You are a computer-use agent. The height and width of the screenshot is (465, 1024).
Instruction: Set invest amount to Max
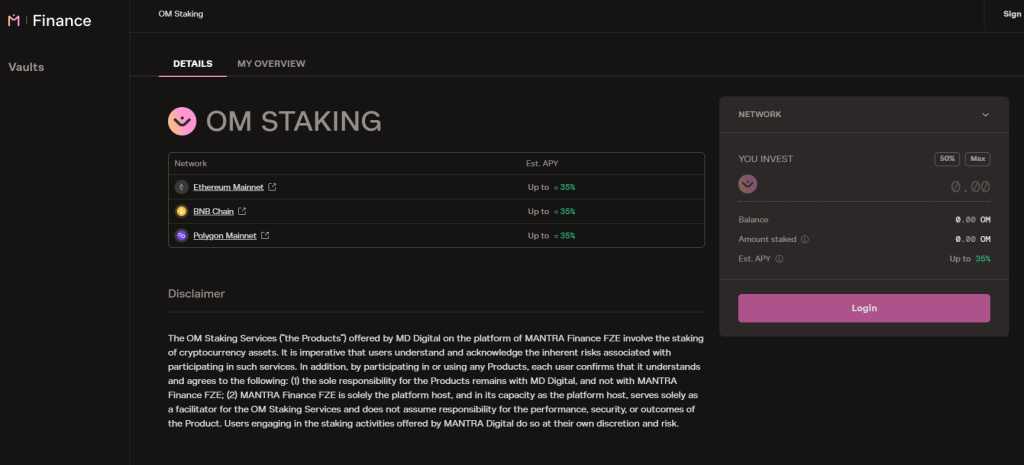[978, 159]
